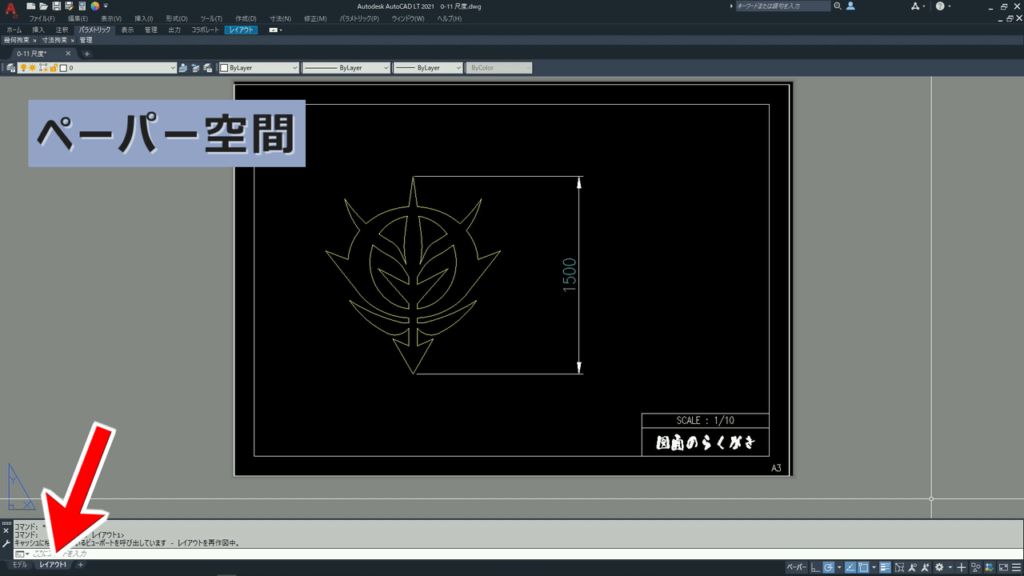Open the 管理 ribbon panel

[86, 40]
